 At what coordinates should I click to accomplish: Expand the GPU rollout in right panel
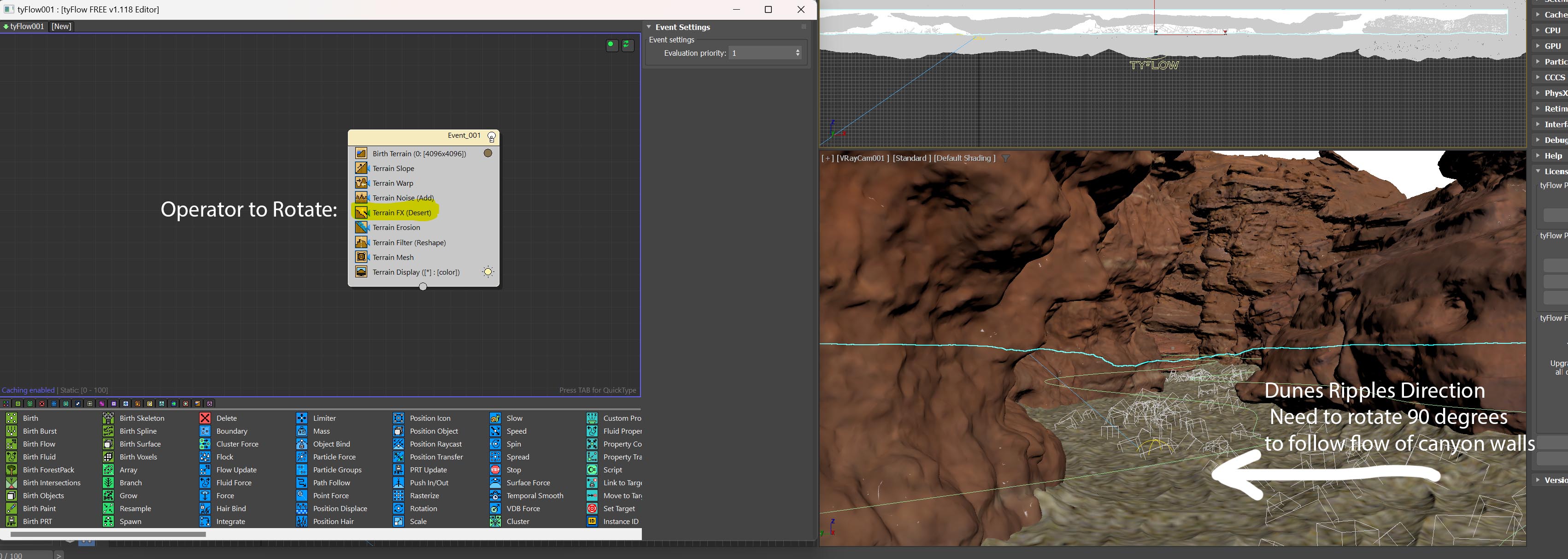(1538, 46)
